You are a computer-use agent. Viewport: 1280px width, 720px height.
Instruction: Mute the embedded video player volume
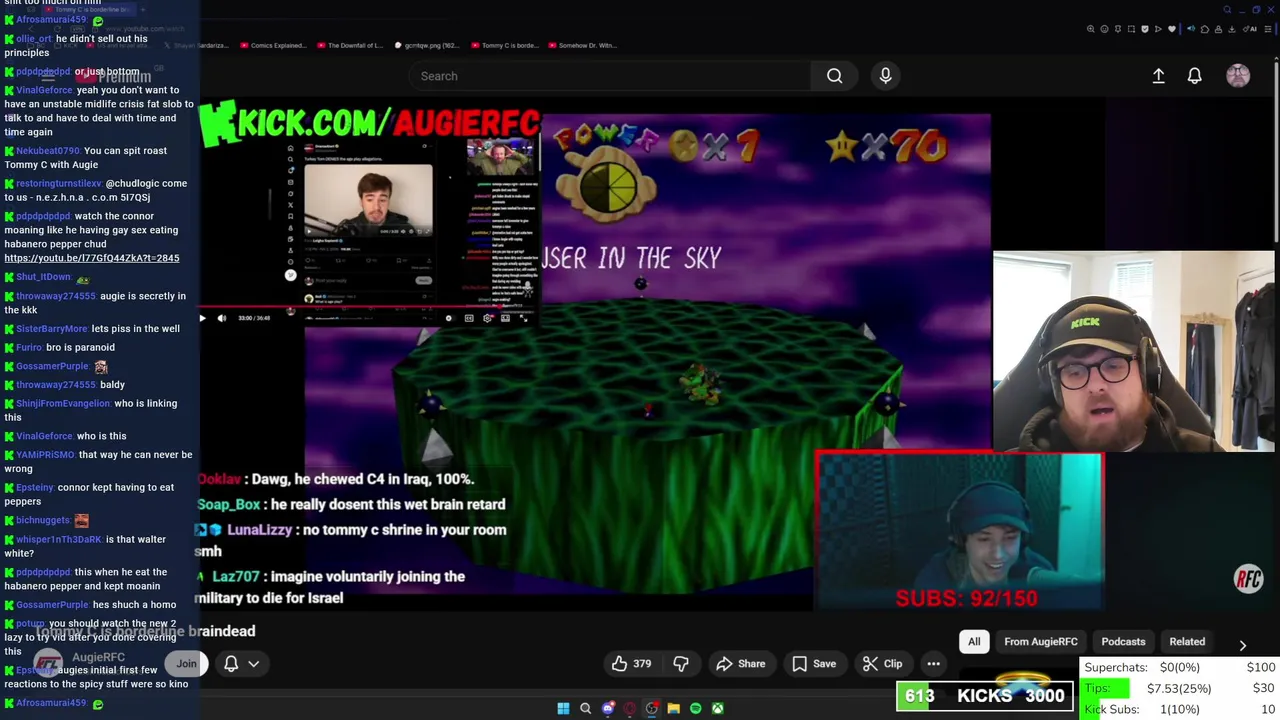click(222, 318)
